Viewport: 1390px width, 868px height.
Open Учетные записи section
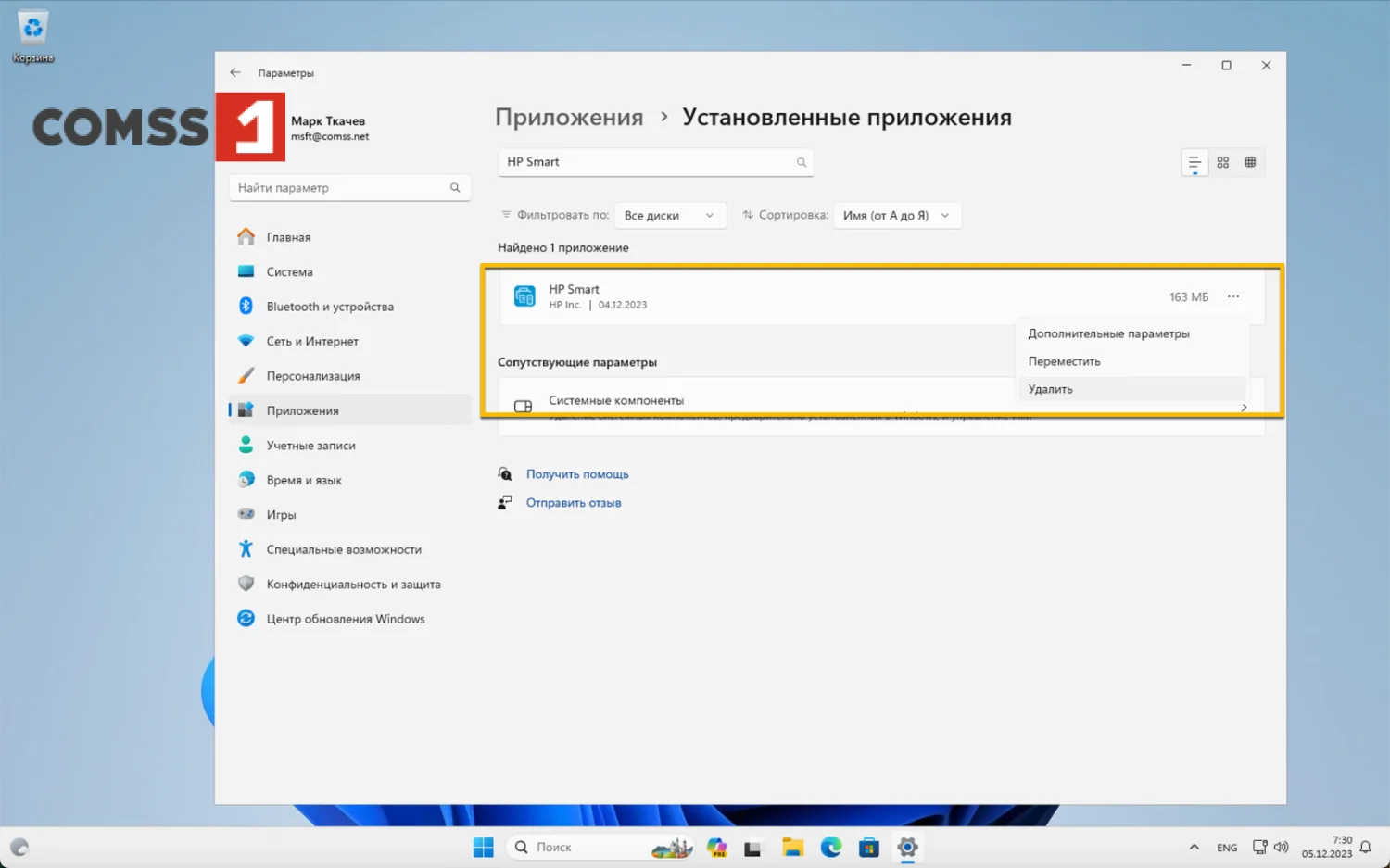click(349, 446)
